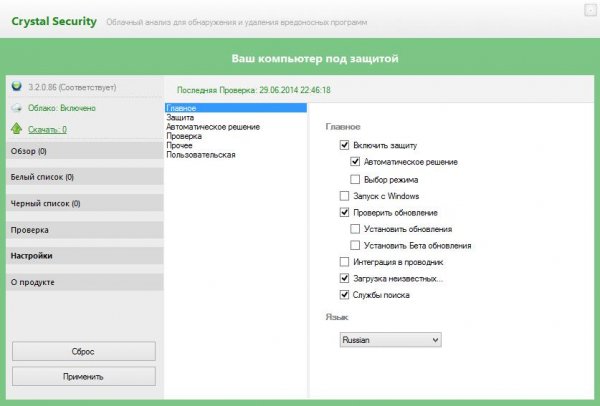Uncheck Автоматическое решение checkbox
The height and width of the screenshot is (406, 600).
coord(355,161)
